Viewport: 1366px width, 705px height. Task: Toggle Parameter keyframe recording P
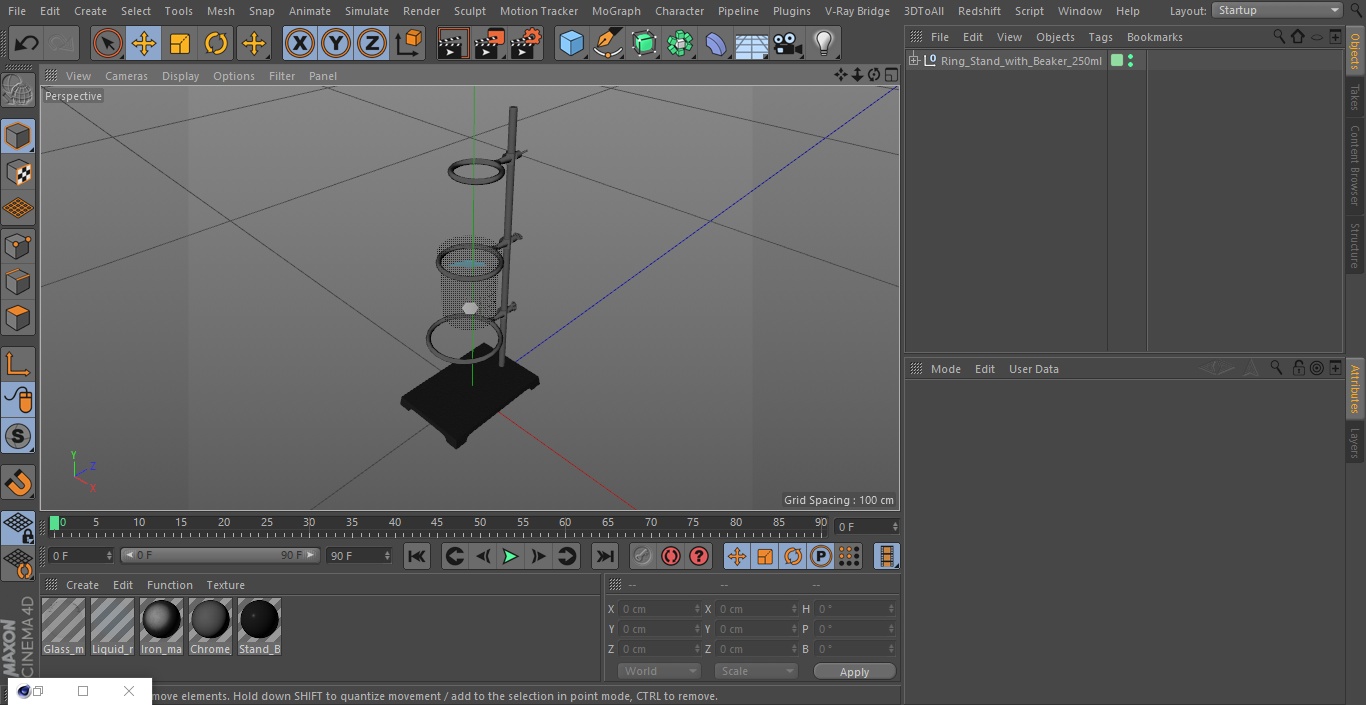pos(821,556)
